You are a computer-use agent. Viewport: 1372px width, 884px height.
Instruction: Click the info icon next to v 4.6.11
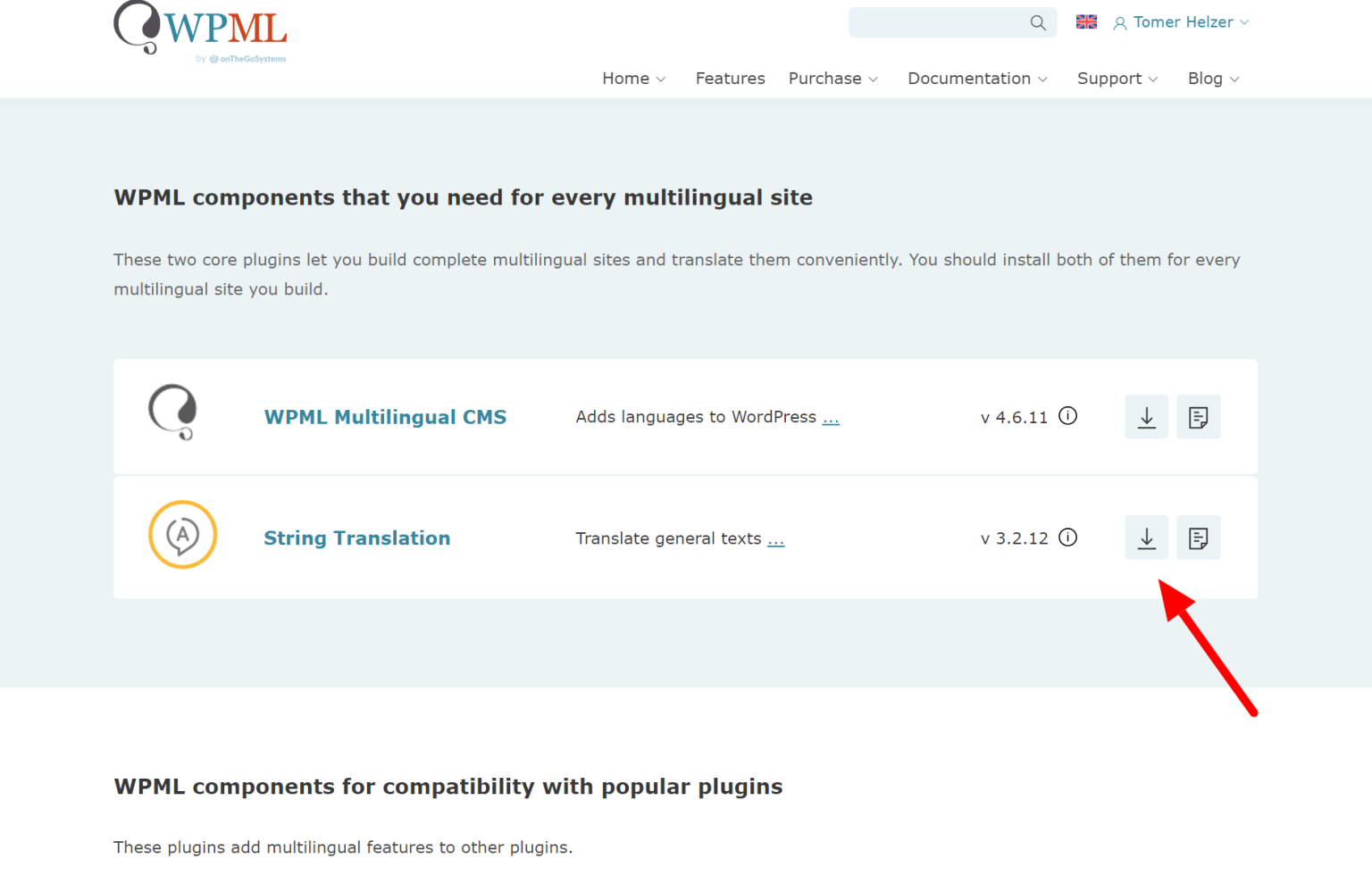1067,415
